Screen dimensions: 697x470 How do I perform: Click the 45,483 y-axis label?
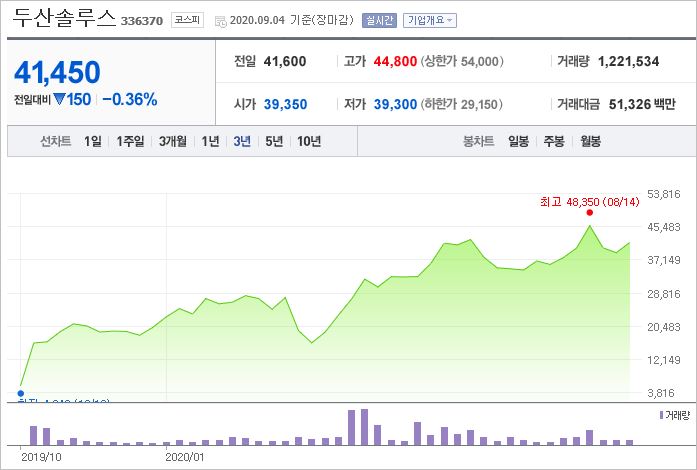tap(664, 227)
